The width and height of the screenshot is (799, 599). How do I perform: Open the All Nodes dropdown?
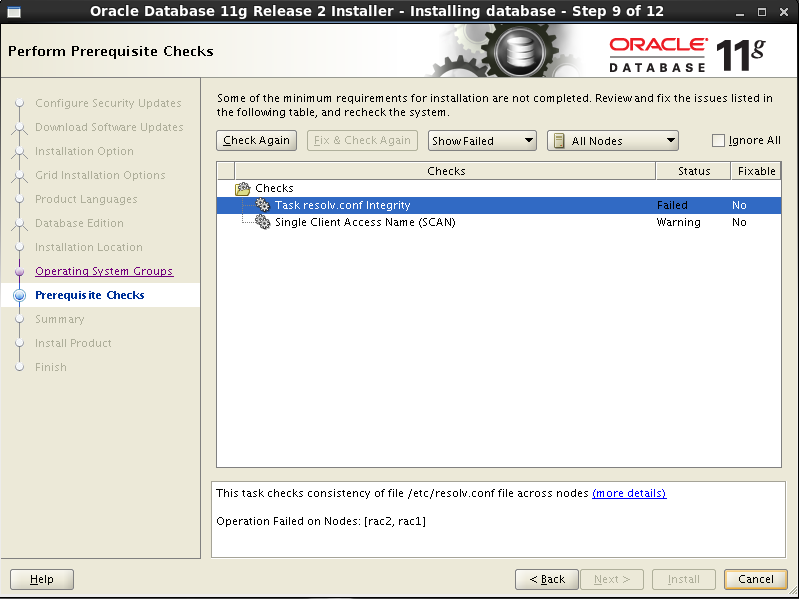pos(612,141)
